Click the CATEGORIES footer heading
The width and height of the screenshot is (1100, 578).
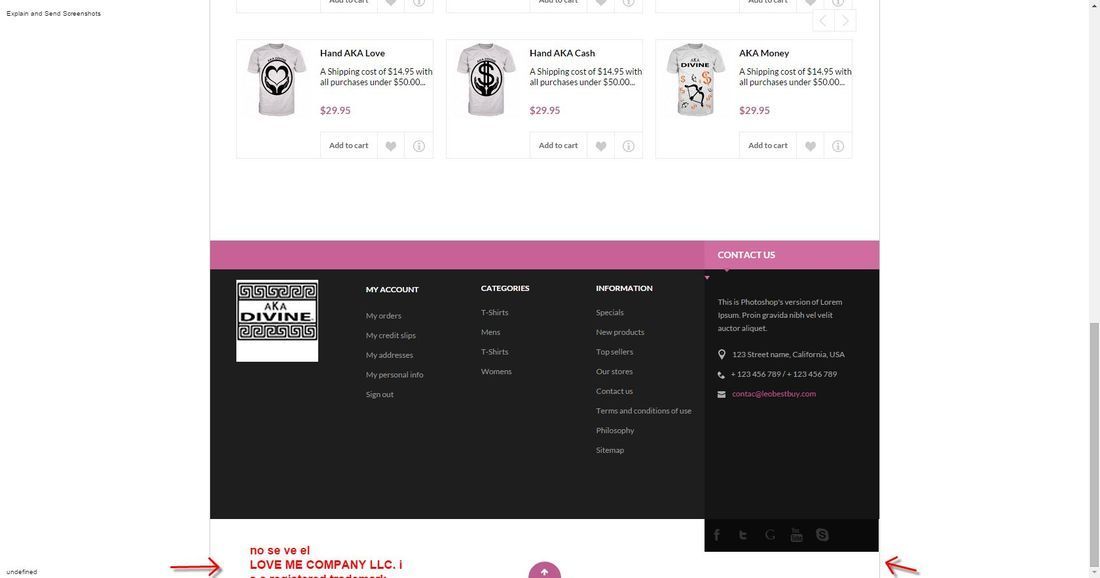(505, 288)
